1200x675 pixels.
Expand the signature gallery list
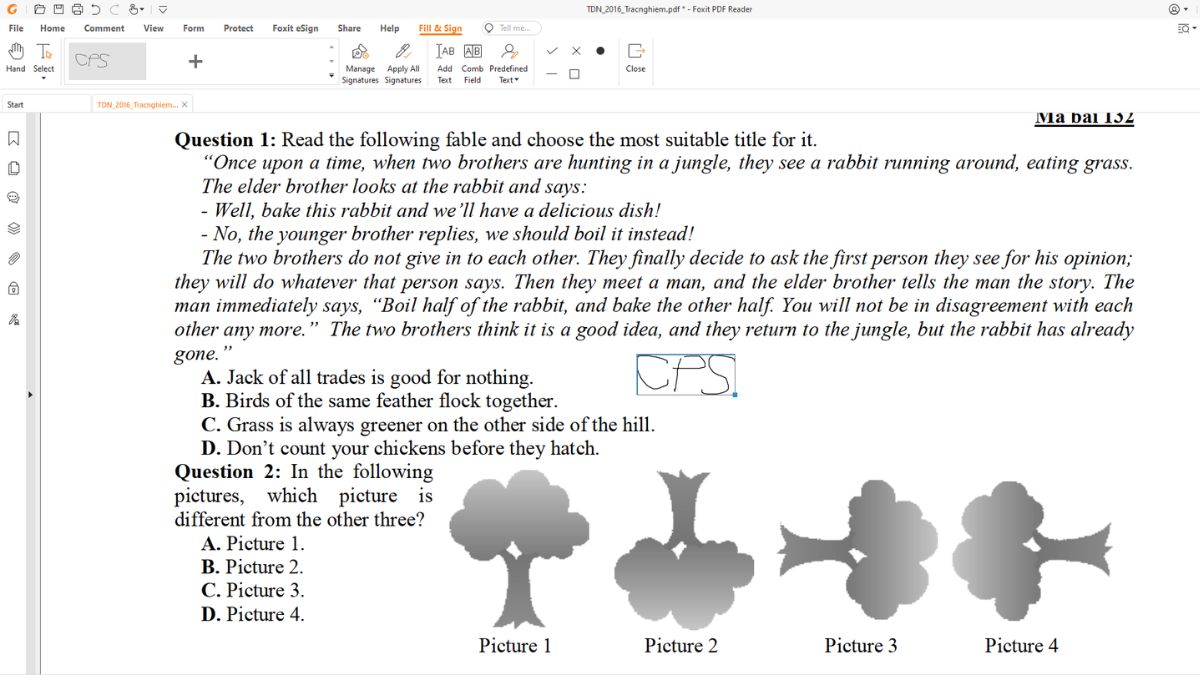click(x=332, y=76)
